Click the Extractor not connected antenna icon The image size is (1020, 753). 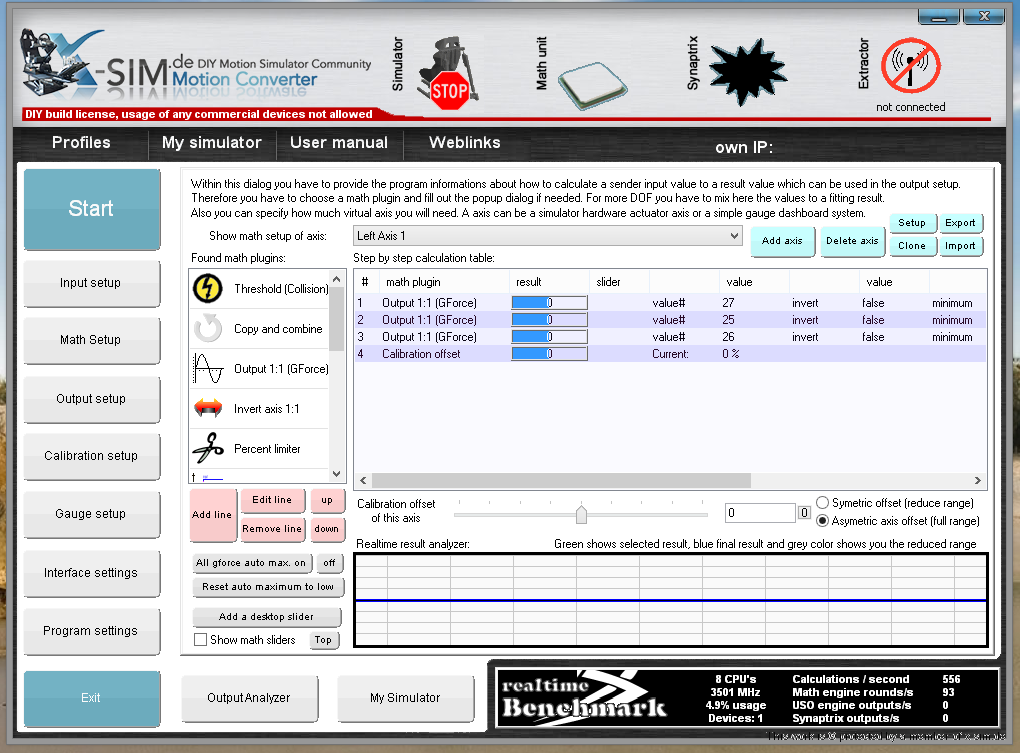(x=911, y=66)
